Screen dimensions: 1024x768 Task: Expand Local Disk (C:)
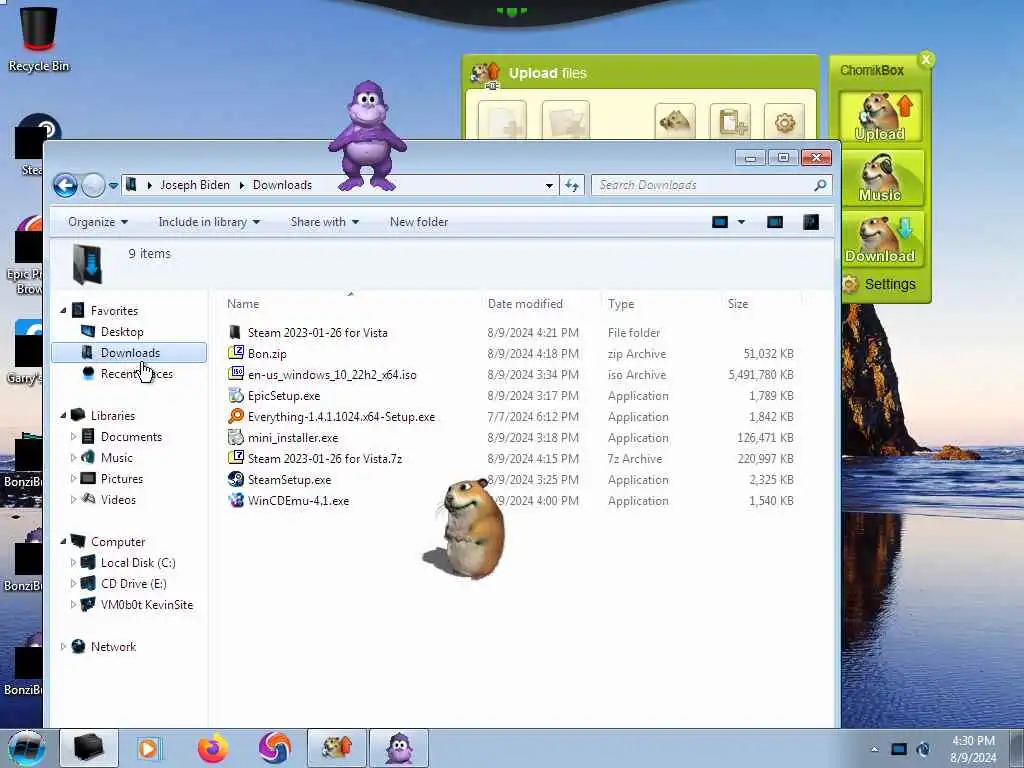(73, 563)
